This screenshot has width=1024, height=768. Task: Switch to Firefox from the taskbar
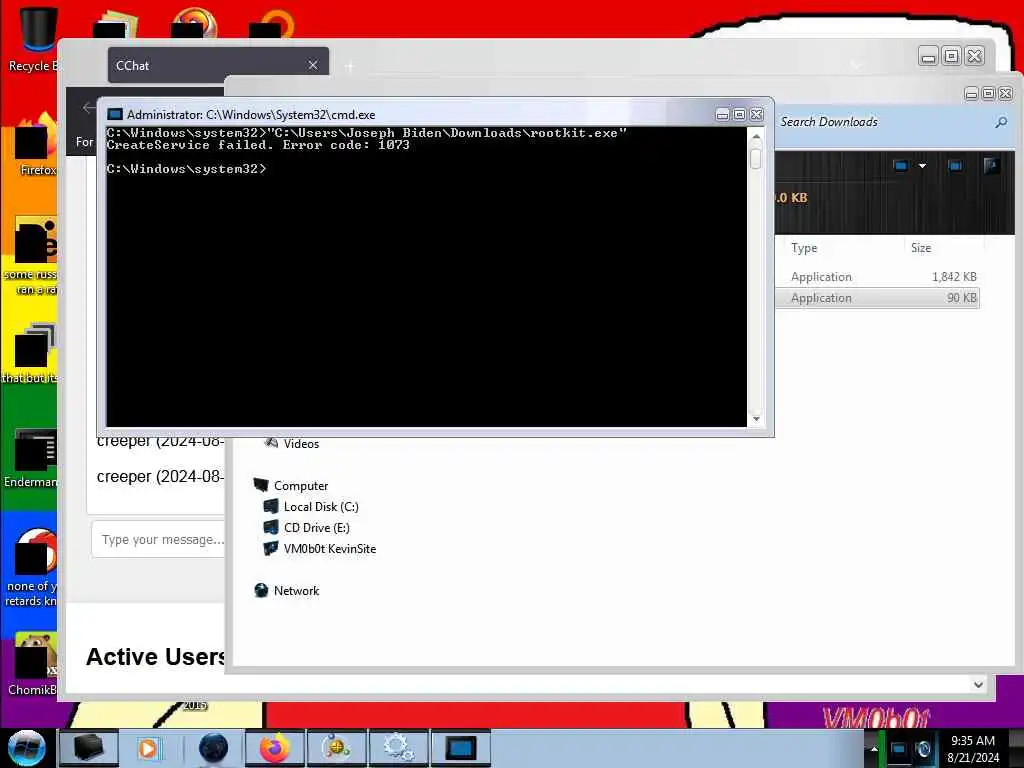[x=275, y=748]
